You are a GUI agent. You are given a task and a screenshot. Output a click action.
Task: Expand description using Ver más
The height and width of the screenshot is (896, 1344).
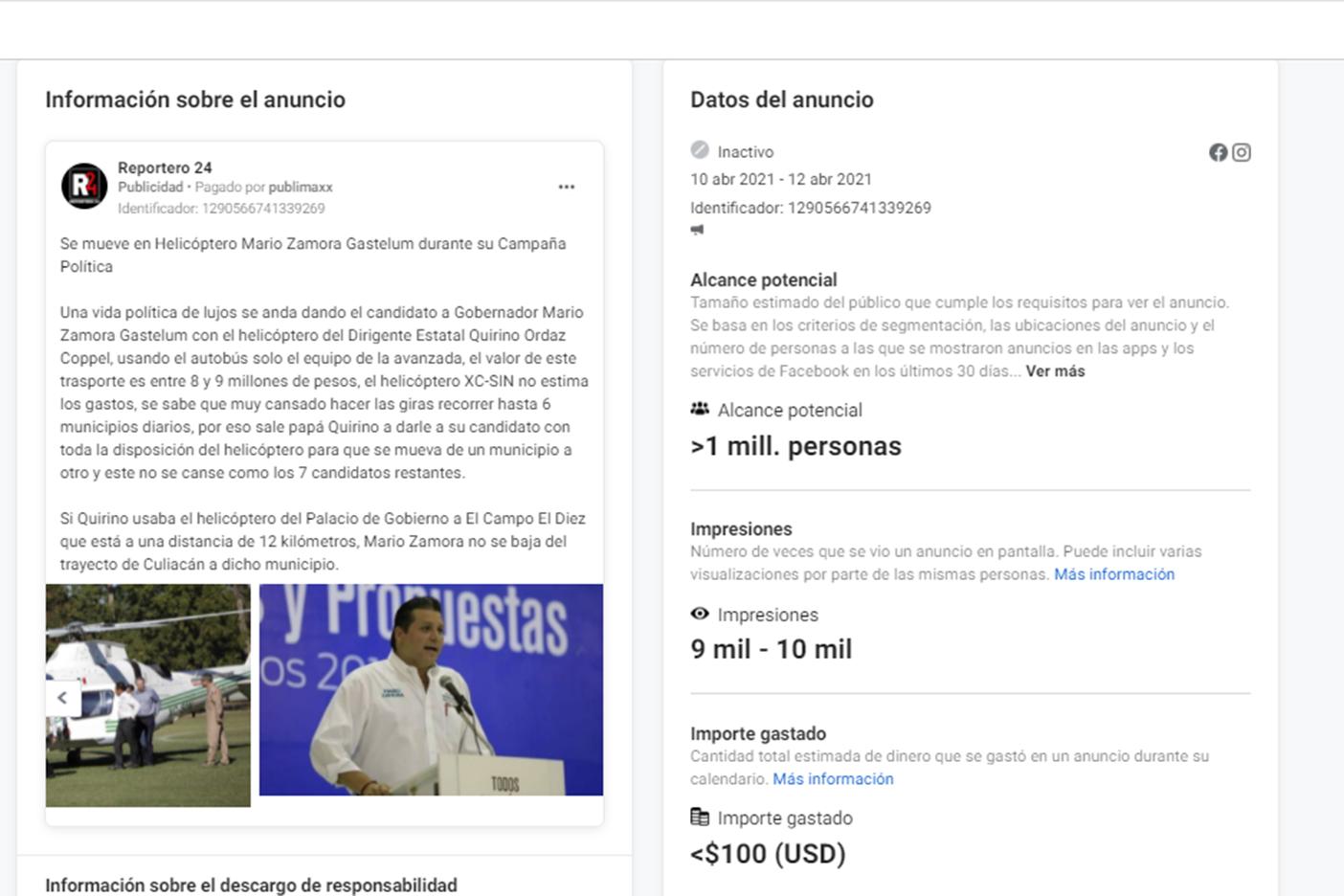pos(1054,371)
